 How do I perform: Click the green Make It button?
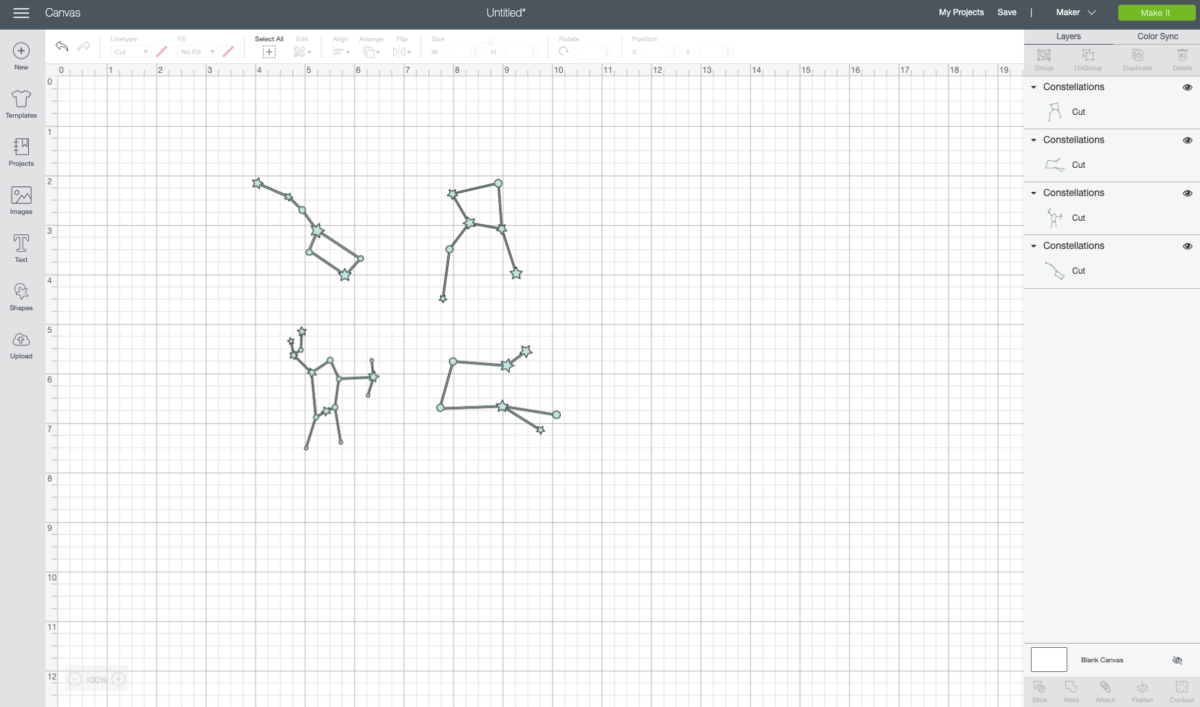[1155, 13]
